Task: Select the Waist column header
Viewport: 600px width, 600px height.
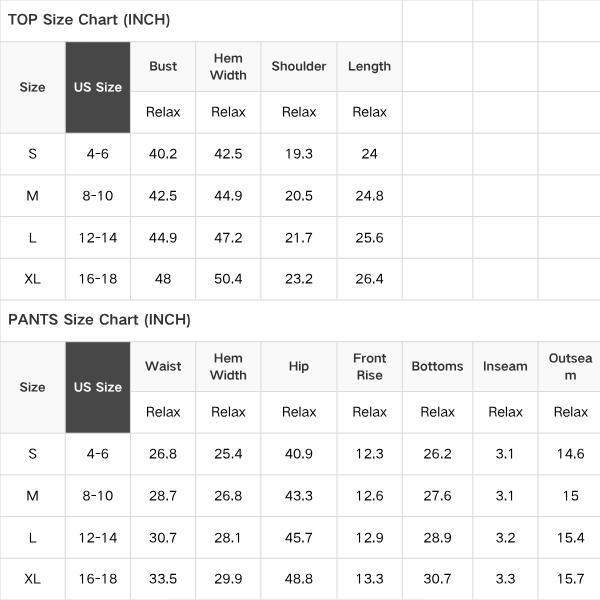Action: click(163, 366)
